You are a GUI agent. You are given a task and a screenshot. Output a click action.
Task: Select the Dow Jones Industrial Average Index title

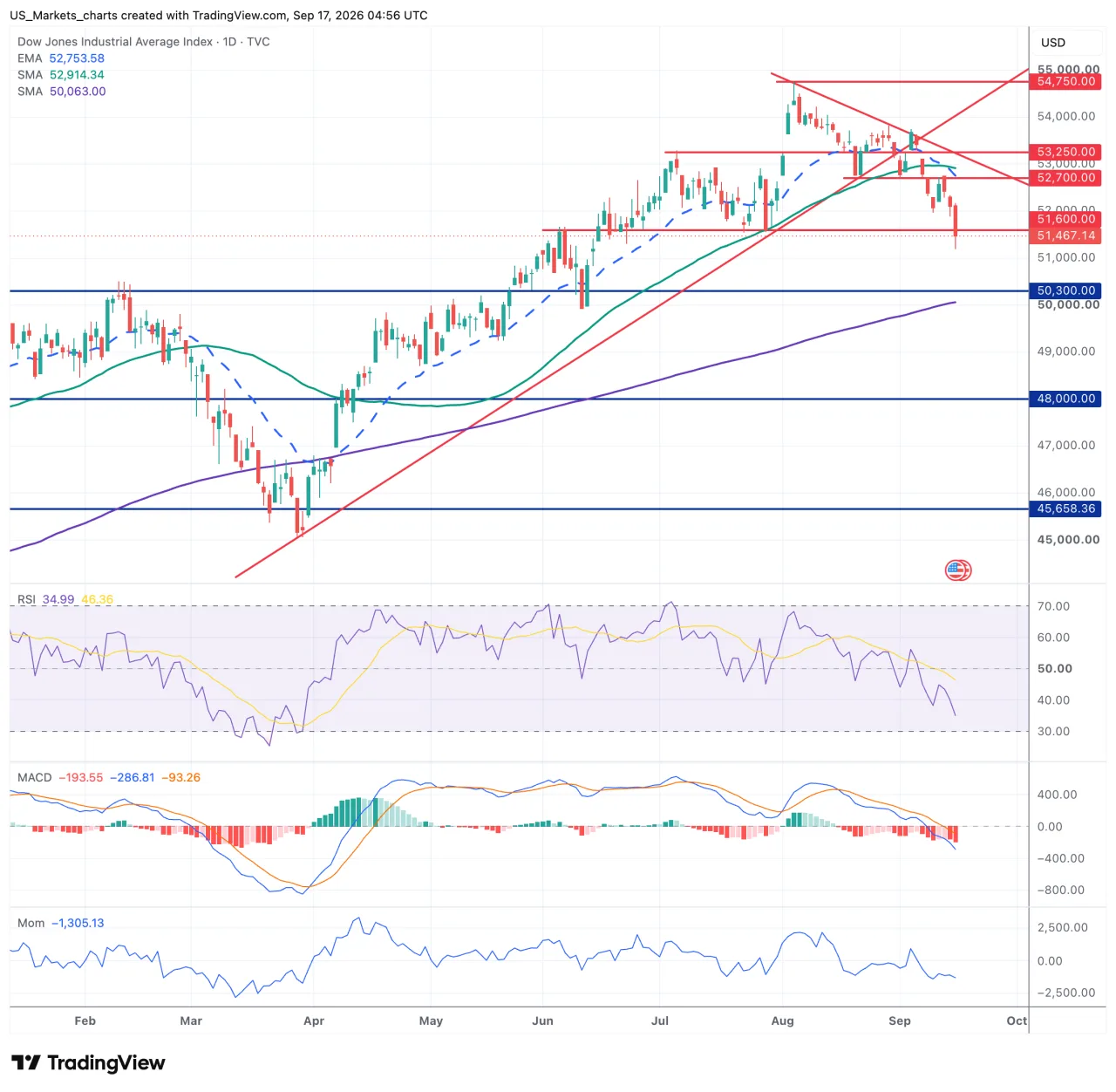tap(144, 42)
